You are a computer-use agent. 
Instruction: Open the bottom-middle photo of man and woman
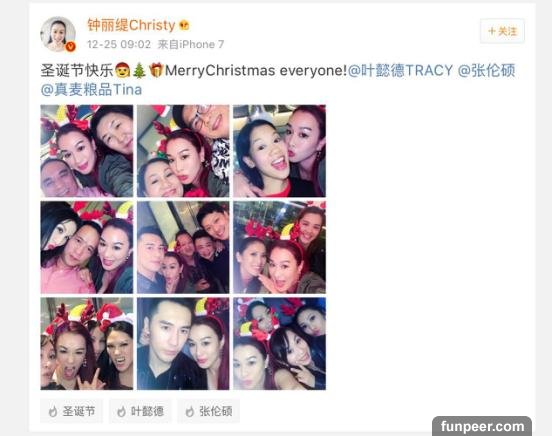point(183,344)
